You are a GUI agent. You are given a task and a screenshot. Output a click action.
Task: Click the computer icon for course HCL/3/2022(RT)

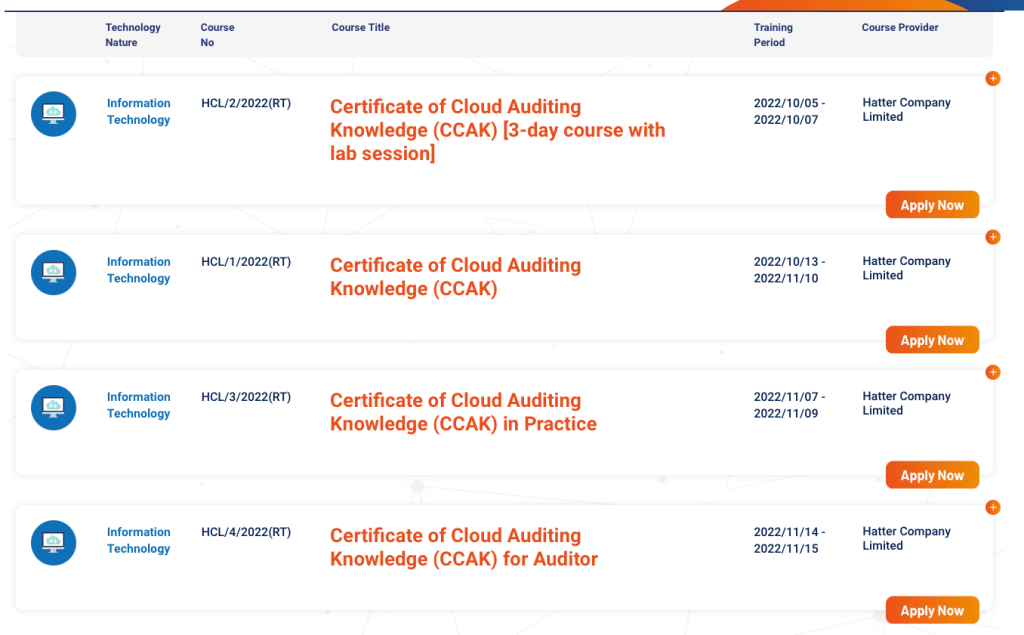[x=53, y=407]
